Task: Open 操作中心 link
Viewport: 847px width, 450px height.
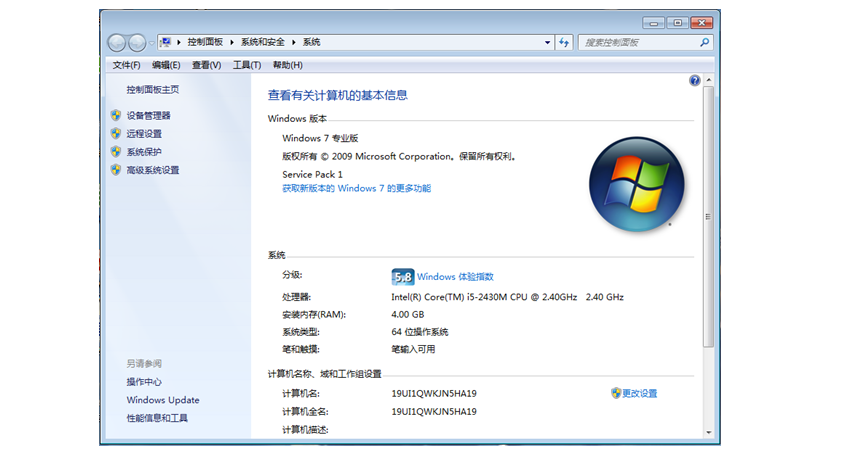Action: point(144,382)
